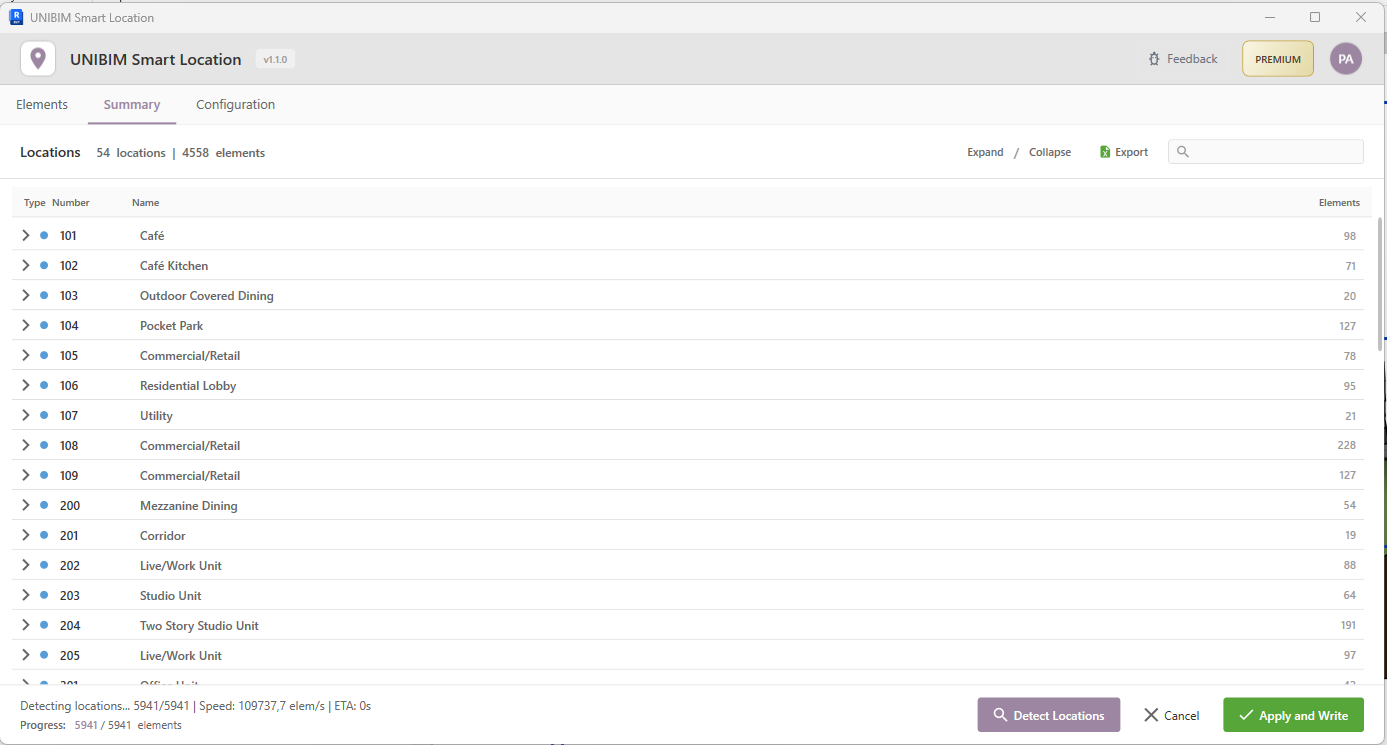Click the search magnifier icon
Viewport: 1387px width, 745px height.
(1183, 151)
